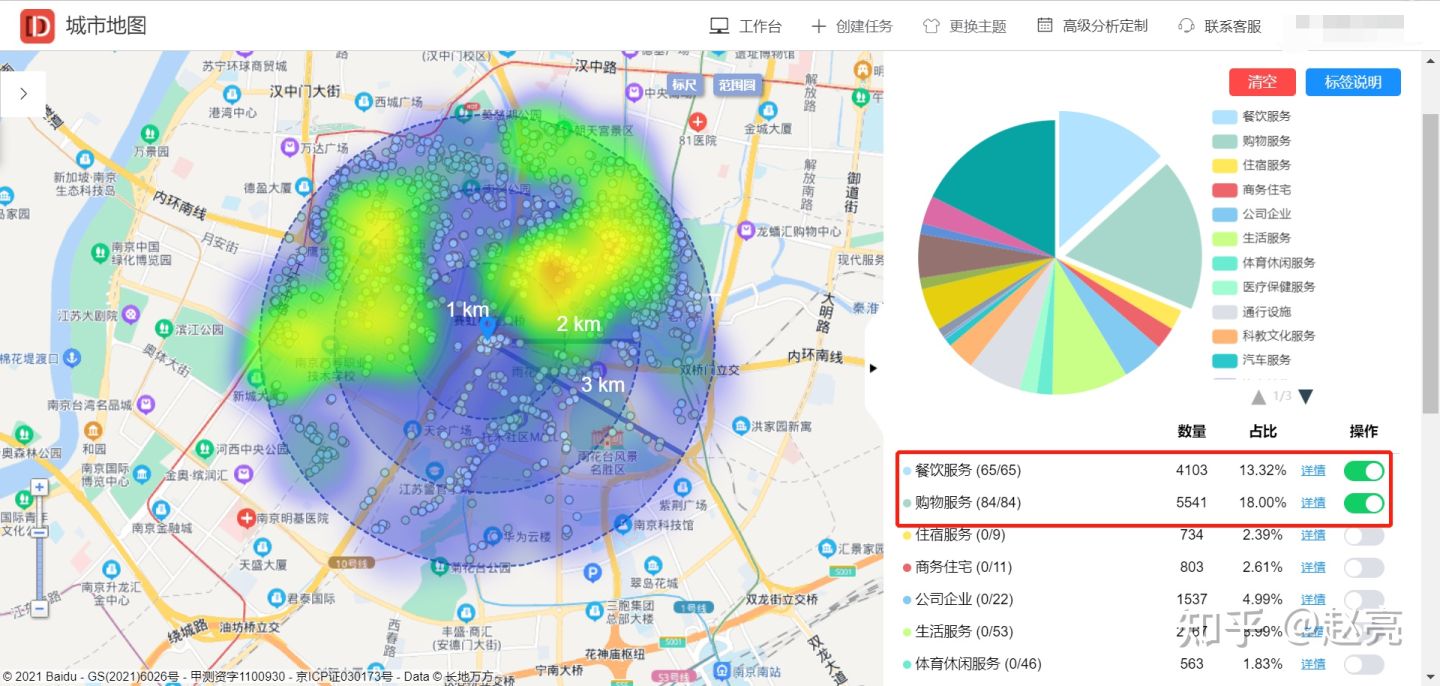Click the 81医院 red cross marker
This screenshot has width=1440, height=686.
click(x=697, y=122)
